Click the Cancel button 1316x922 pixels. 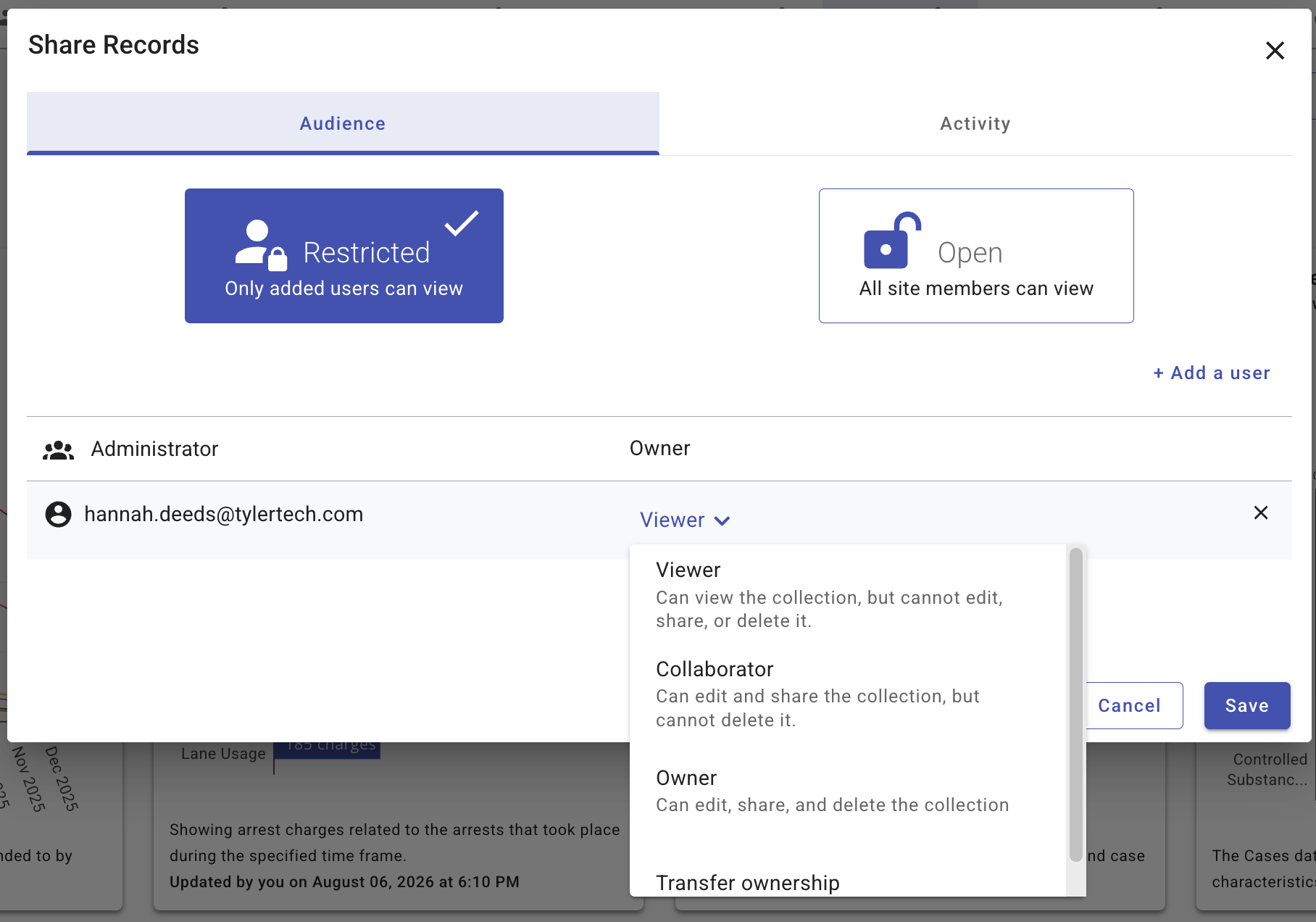point(1129,705)
